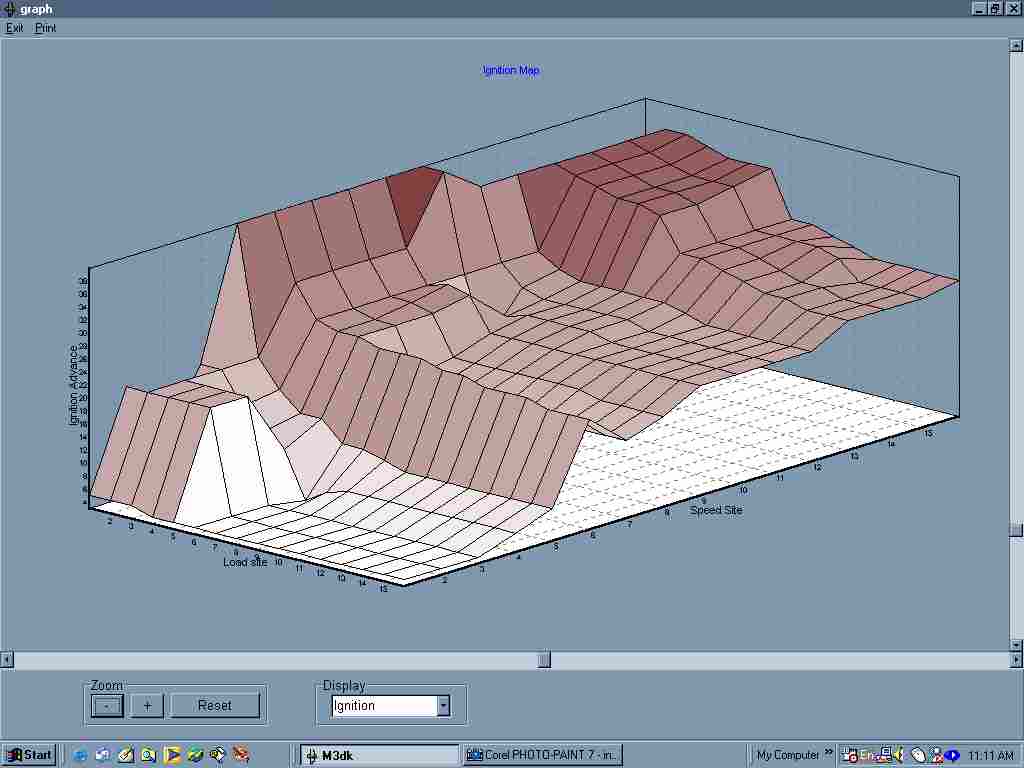Switch to M3dk taskbar button
1024x768 pixels.
(380, 756)
